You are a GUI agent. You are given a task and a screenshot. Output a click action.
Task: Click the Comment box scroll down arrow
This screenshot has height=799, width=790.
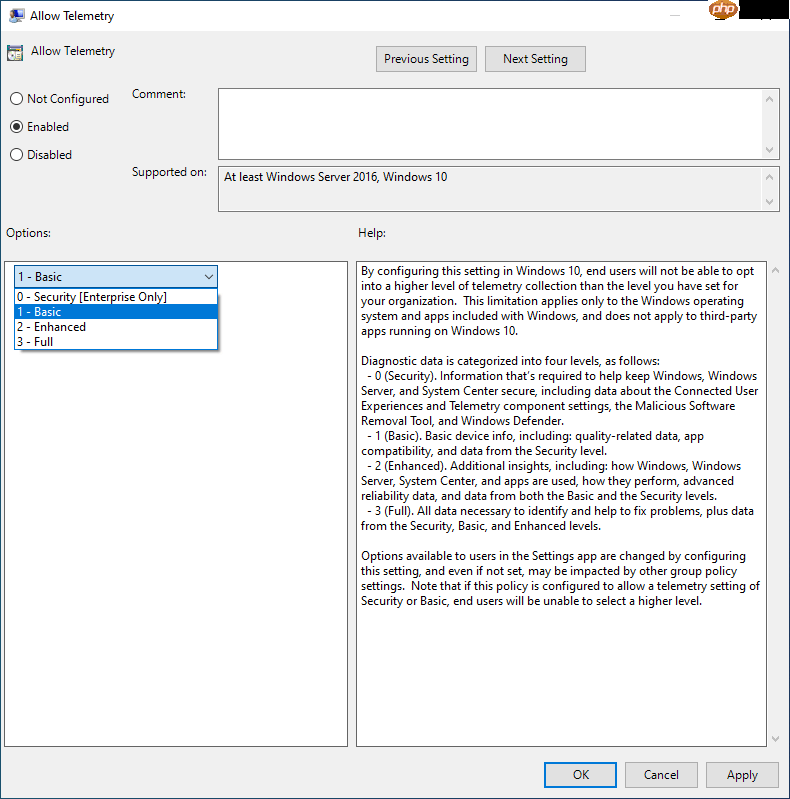770,150
